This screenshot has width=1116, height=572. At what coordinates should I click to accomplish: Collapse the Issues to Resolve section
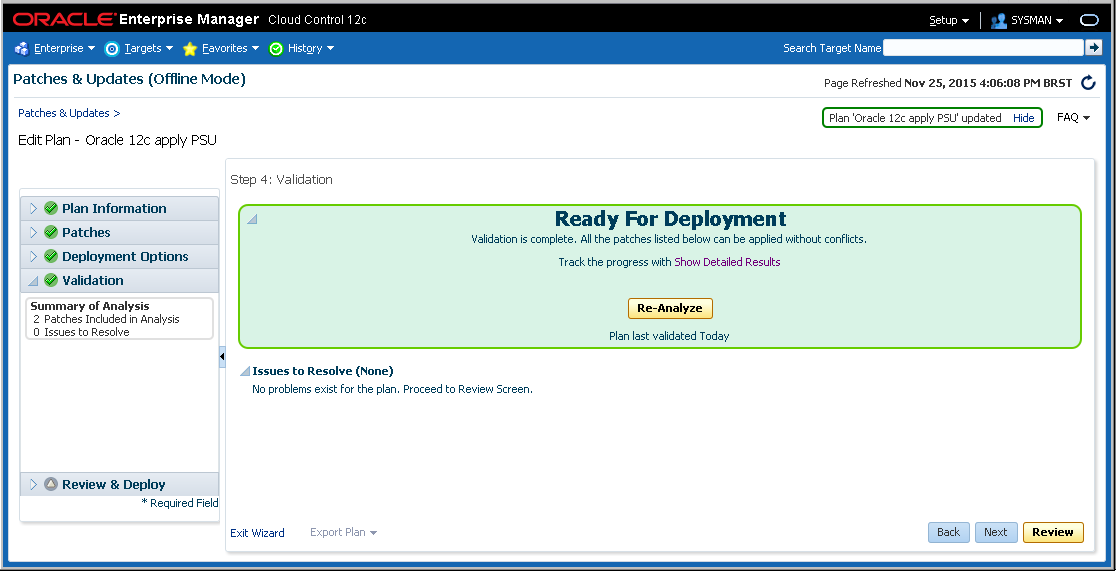245,371
